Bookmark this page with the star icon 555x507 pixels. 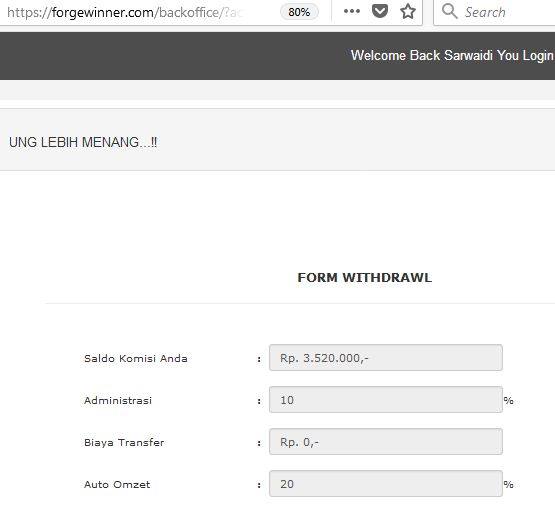pos(408,11)
